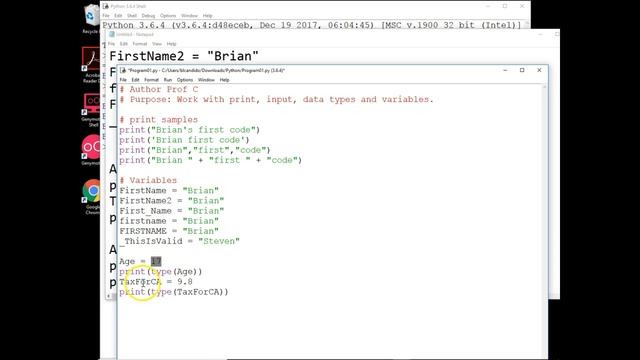This screenshot has height=360, width=640.
Task: Open Options menu in Program01.py editor
Action: coord(185,80)
